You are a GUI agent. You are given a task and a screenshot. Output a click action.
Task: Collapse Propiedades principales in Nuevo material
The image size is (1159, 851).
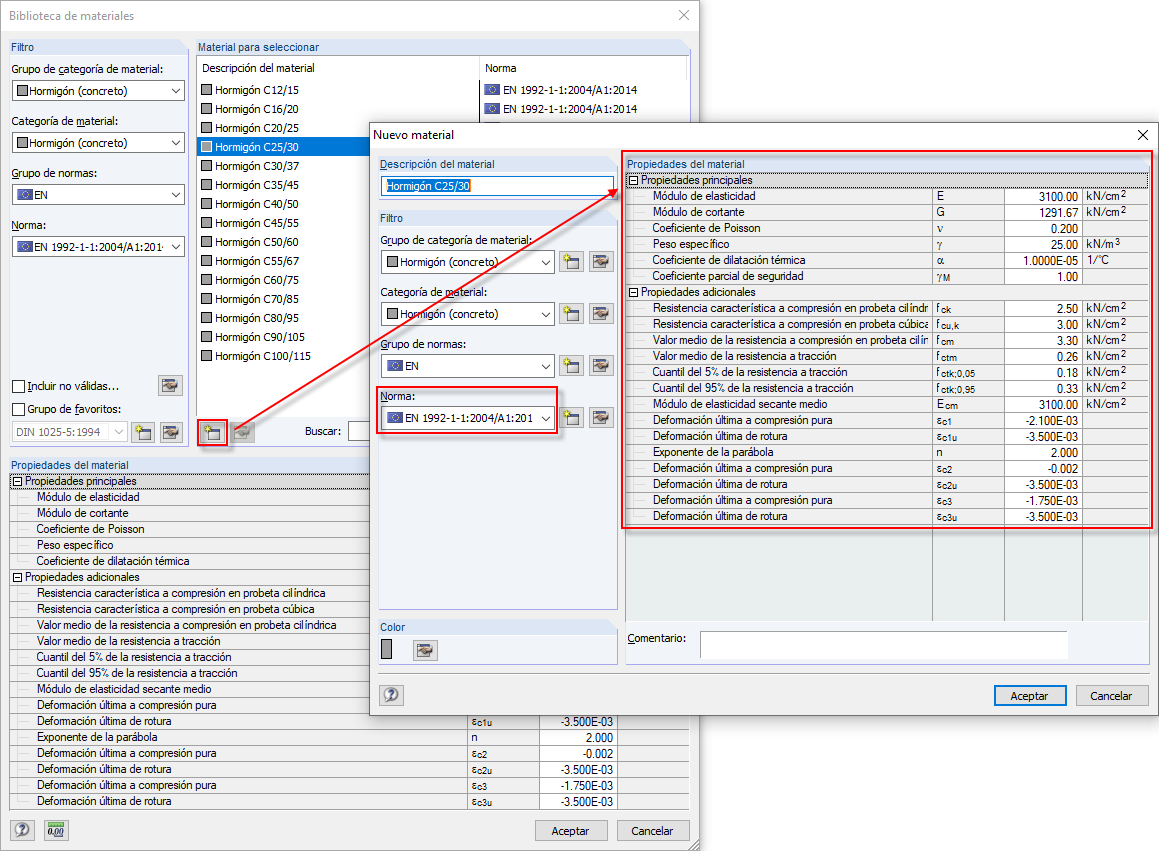pyautogui.click(x=633, y=180)
